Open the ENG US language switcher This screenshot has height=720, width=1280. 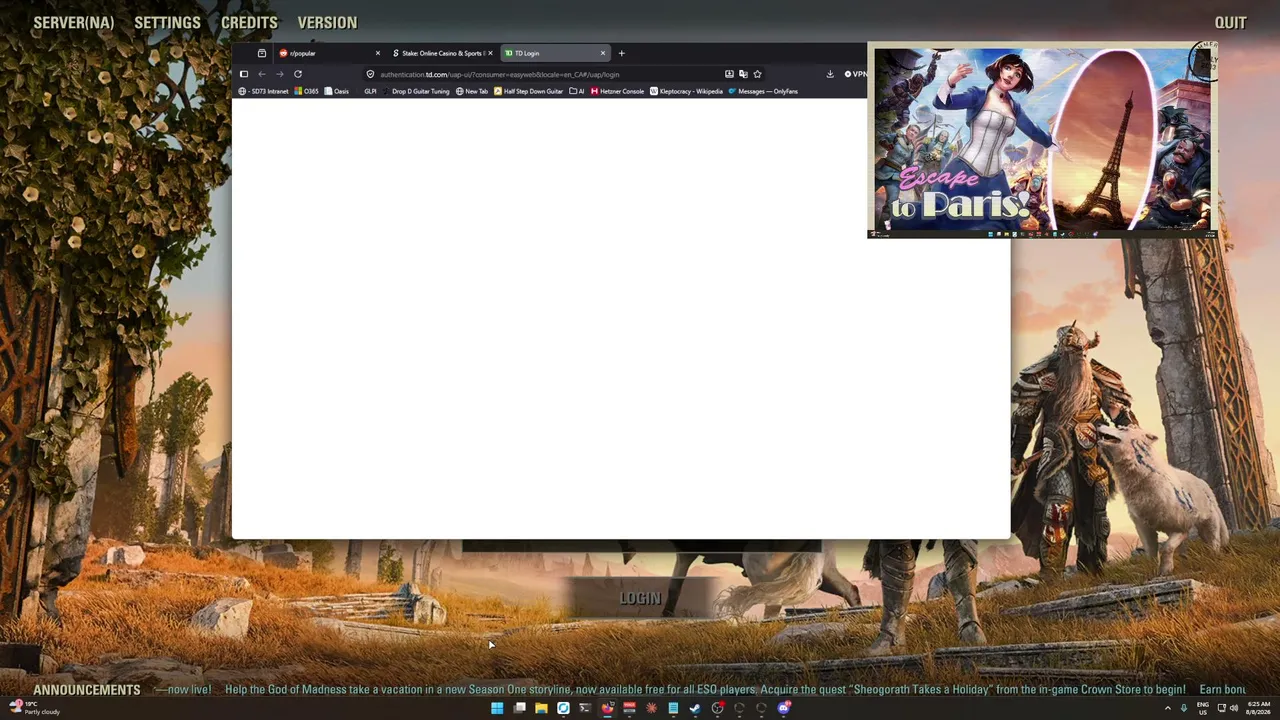point(1203,708)
